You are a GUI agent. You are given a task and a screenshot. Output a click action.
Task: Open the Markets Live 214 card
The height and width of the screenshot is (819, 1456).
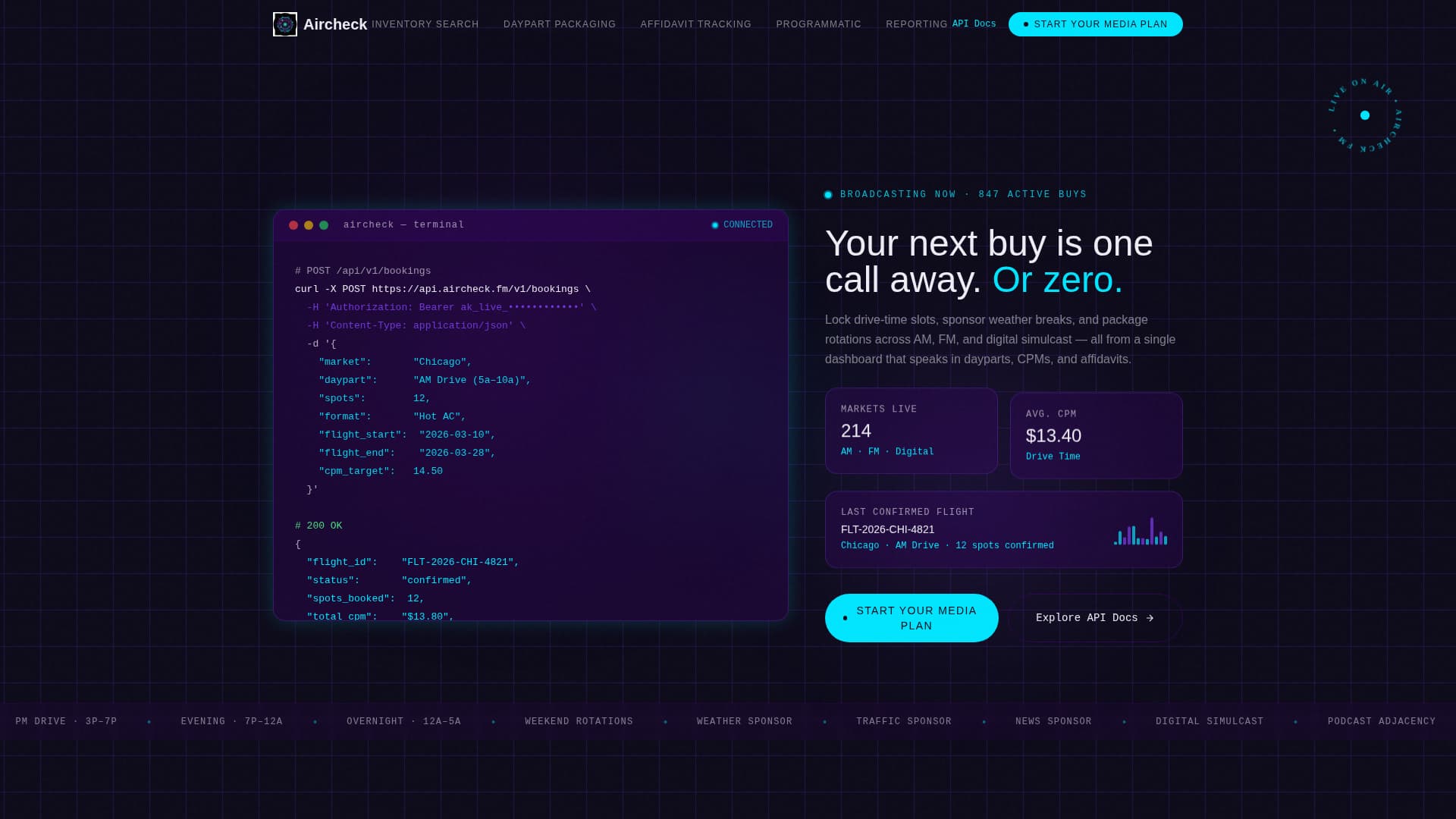click(x=912, y=431)
